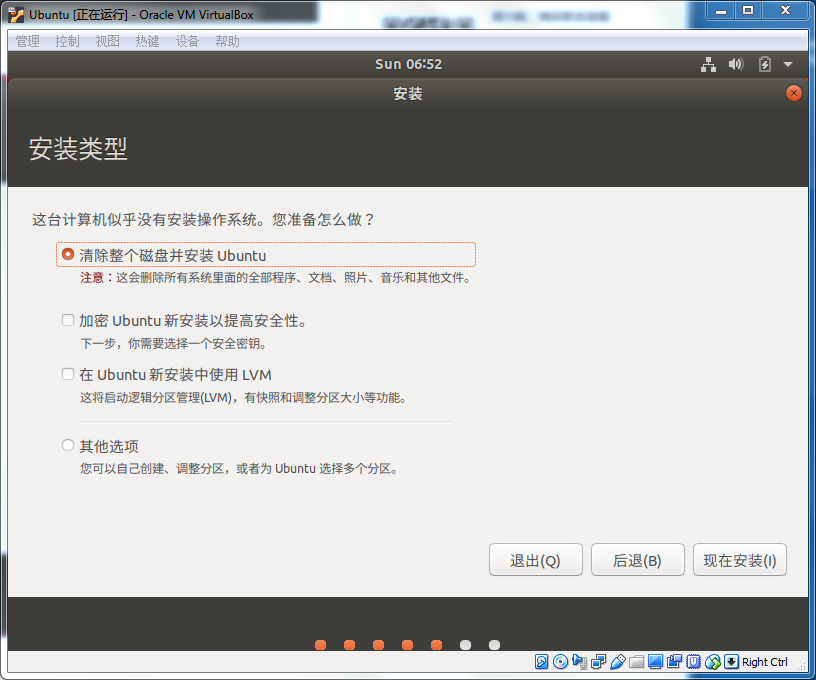Viewport: 816px width, 680px height.
Task: Click the 现在安装(I) install now button
Action: point(740,560)
